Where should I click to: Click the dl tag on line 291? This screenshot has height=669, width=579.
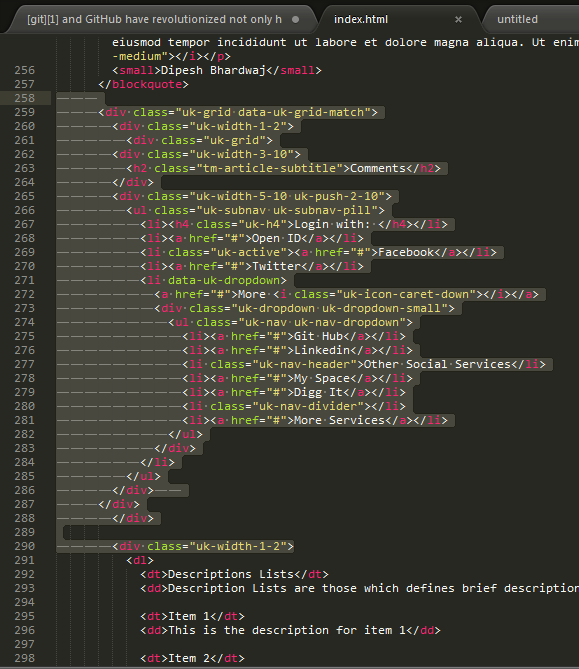click(x=140, y=560)
